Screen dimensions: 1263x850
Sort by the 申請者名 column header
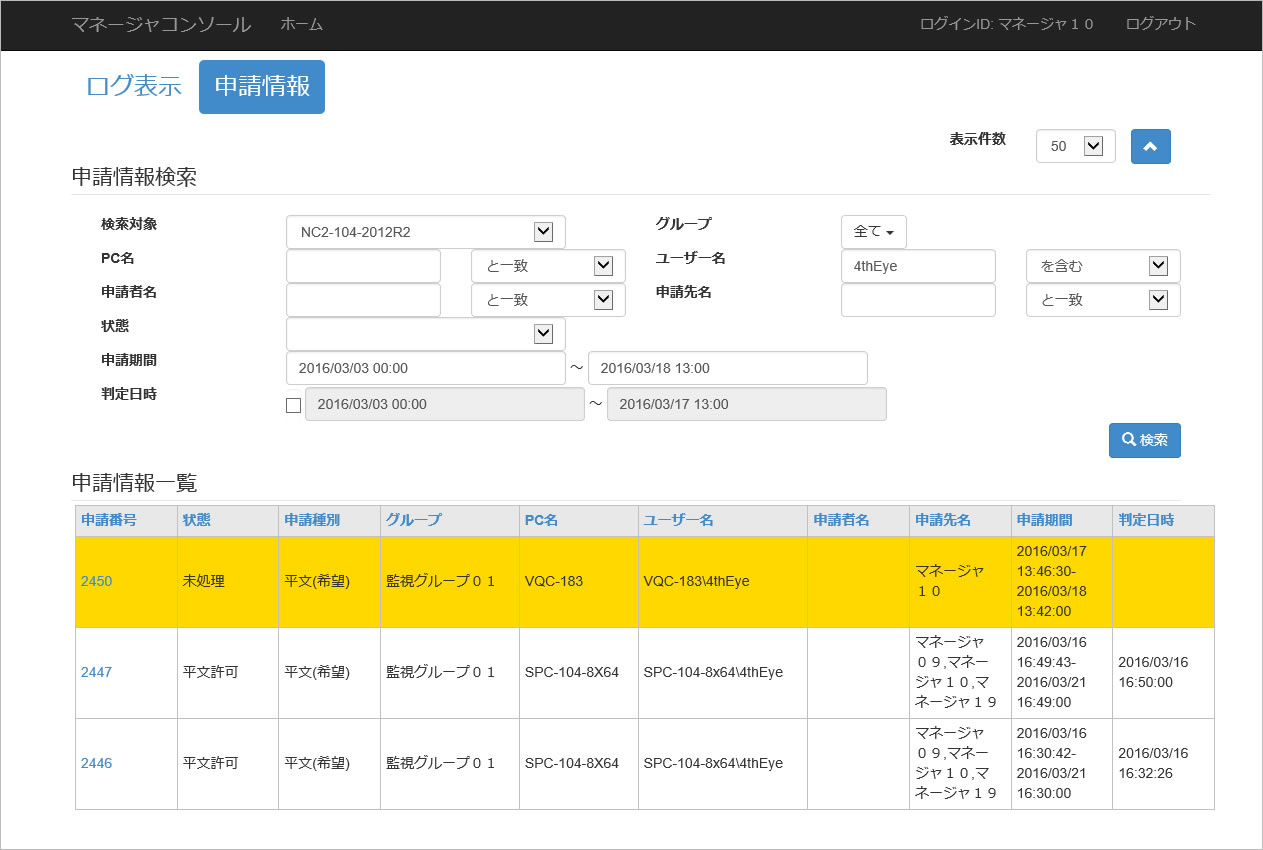click(841, 520)
